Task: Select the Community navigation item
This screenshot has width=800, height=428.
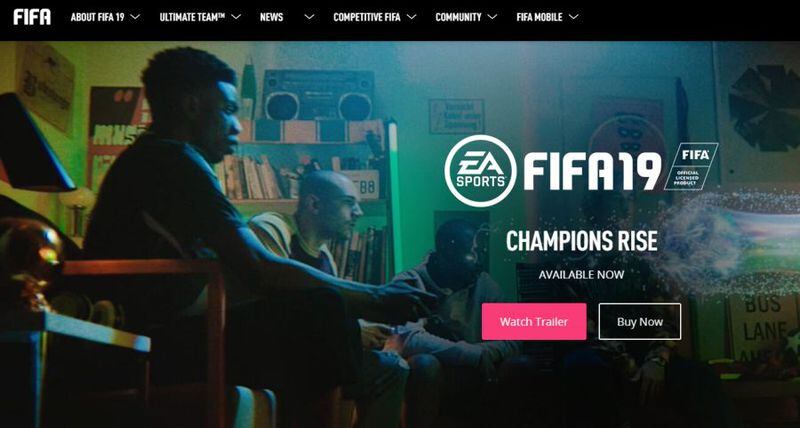Action: 458,17
